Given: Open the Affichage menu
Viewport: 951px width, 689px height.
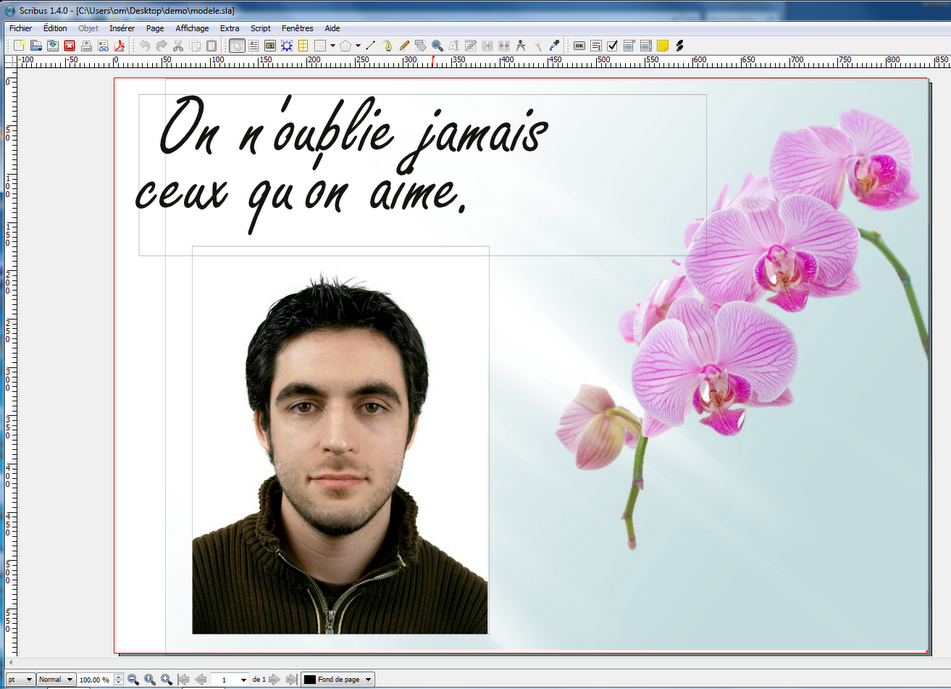Looking at the screenshot, I should click(192, 28).
